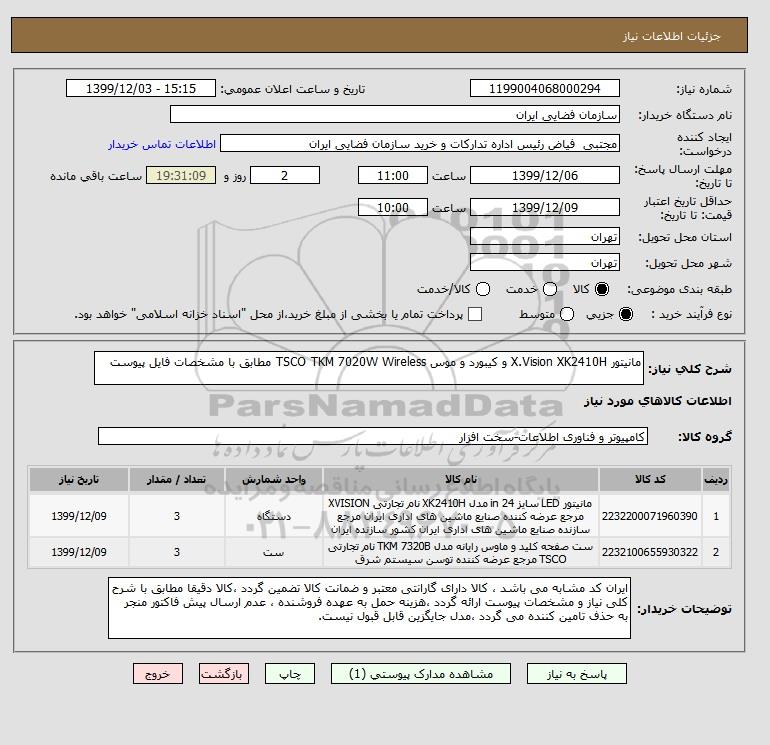
Task: Click the دستگاه unit cell
Action: tap(274, 516)
